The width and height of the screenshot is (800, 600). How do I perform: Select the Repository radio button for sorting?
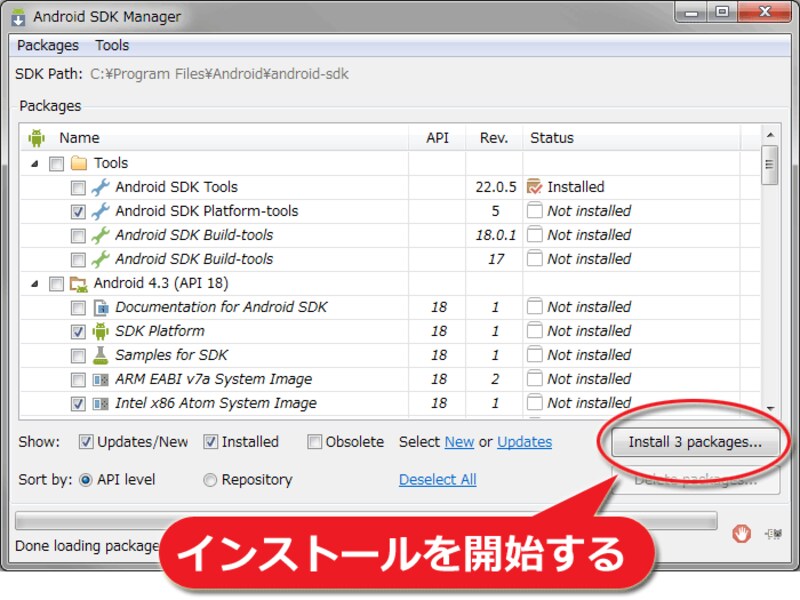pos(210,479)
